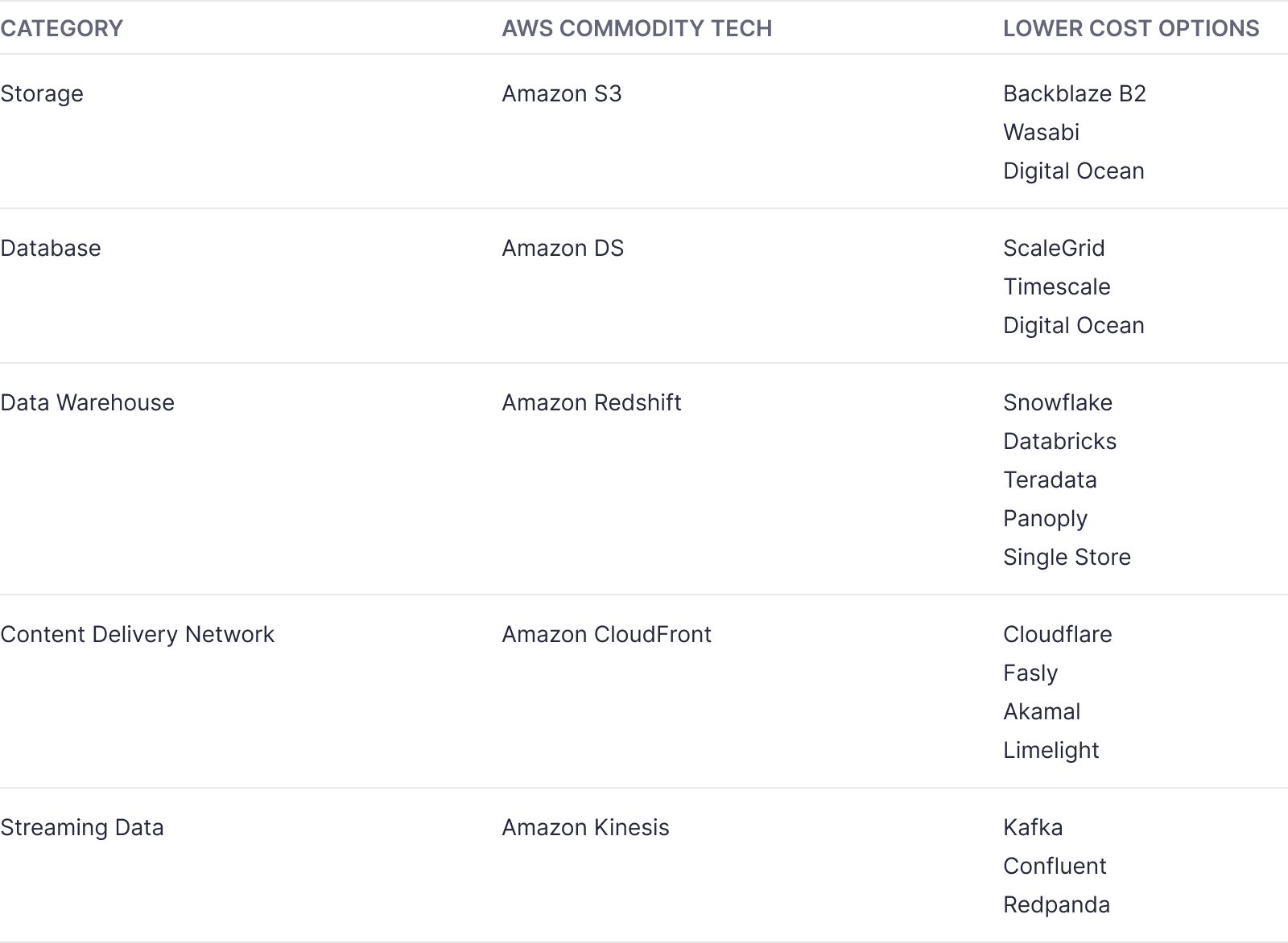Click the Cloudflare CDN option
The height and width of the screenshot is (943, 1288).
pyautogui.click(x=1057, y=634)
